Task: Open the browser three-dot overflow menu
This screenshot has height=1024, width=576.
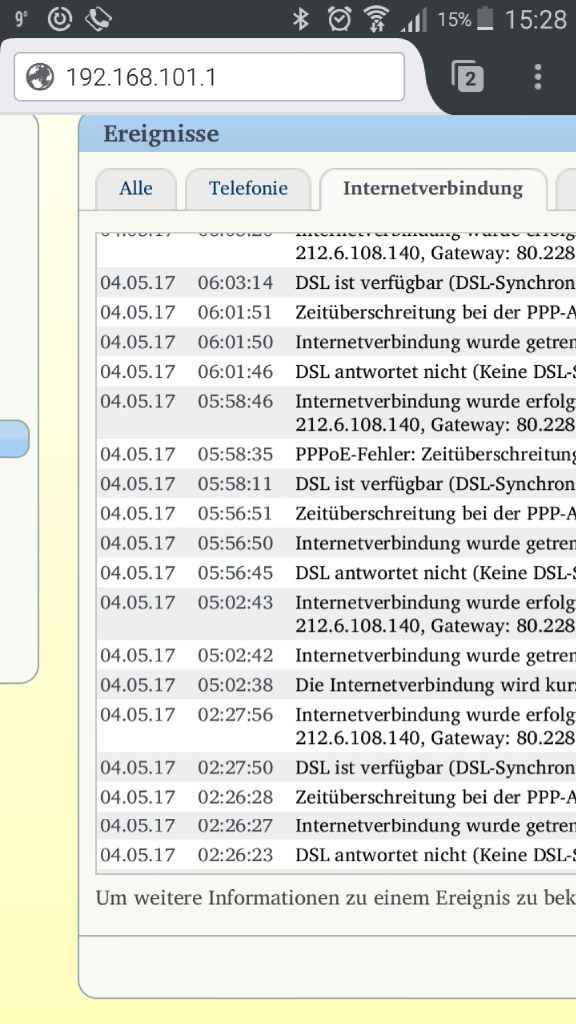Action: 537,77
